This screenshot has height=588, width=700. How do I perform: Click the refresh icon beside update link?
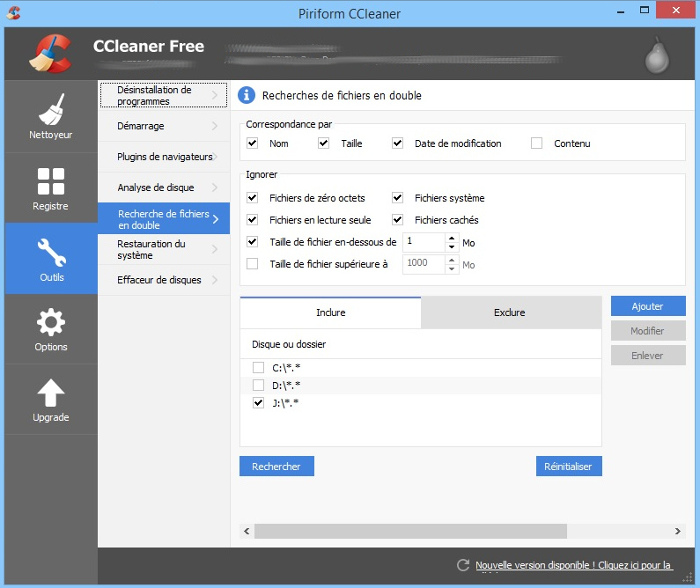click(463, 565)
